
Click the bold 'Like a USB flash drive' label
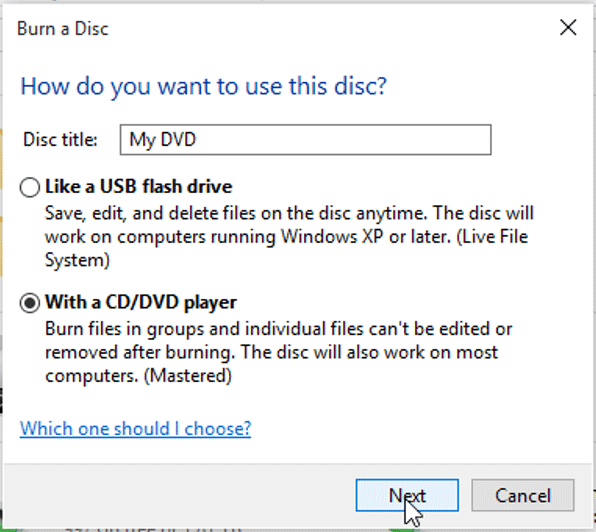(138, 187)
